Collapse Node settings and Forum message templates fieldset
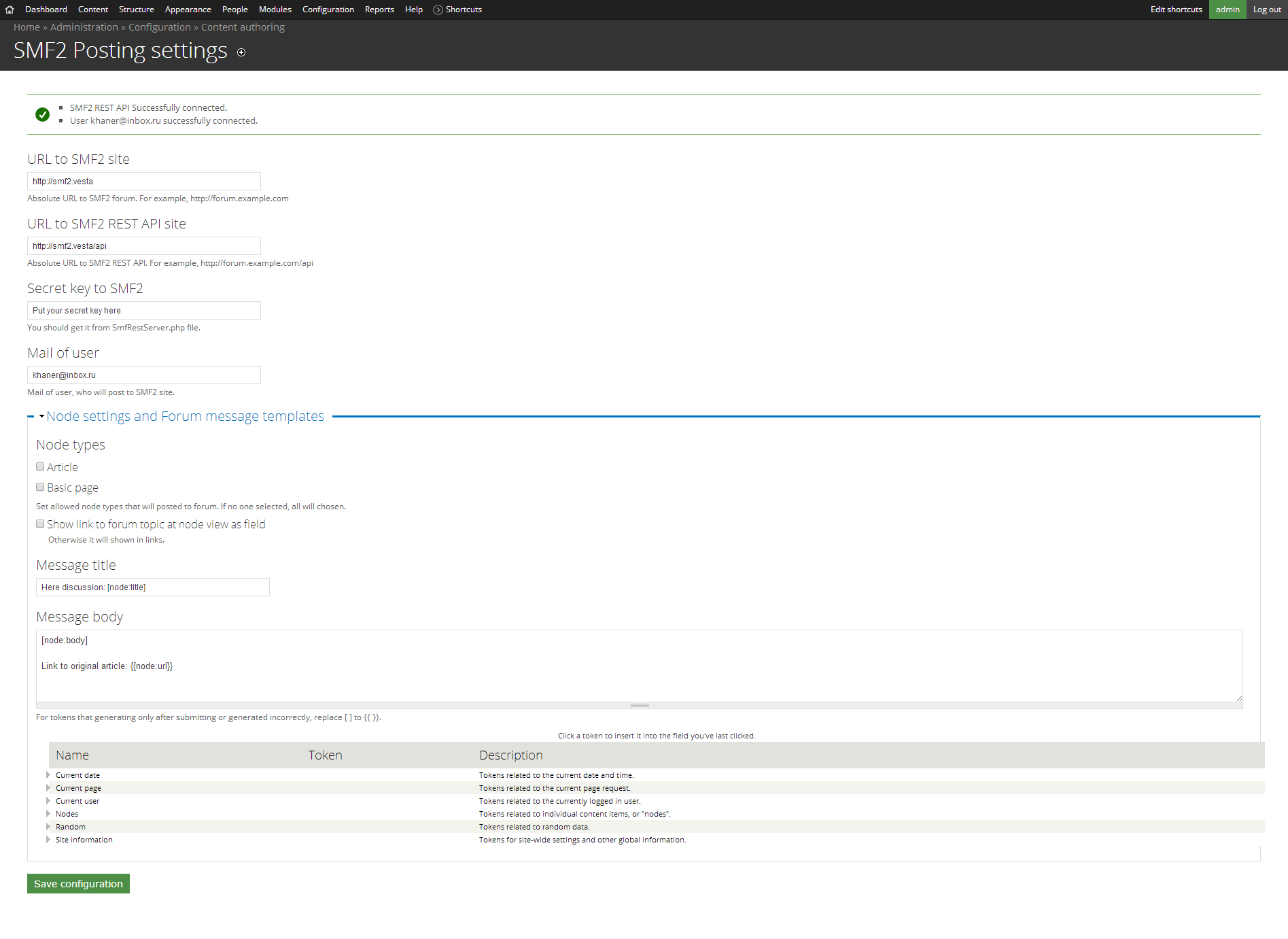 click(x=185, y=416)
